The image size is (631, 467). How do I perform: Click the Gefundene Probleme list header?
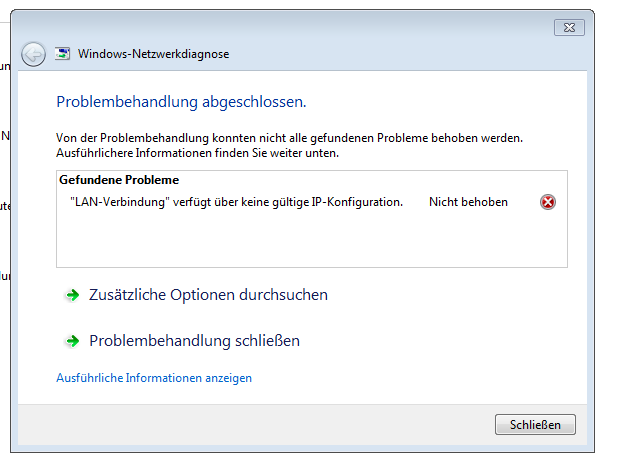[x=119, y=180]
